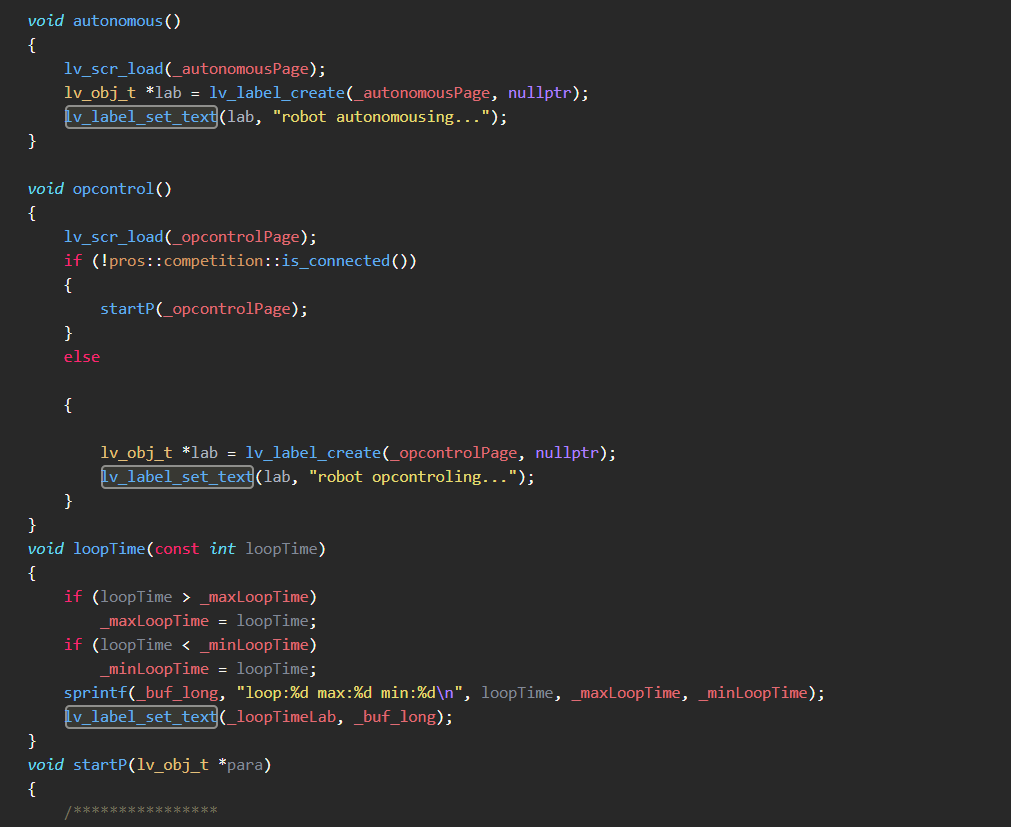Click the const keyword in loopTime's parameters
Image resolution: width=1011 pixels, height=827 pixels.
tap(177, 549)
